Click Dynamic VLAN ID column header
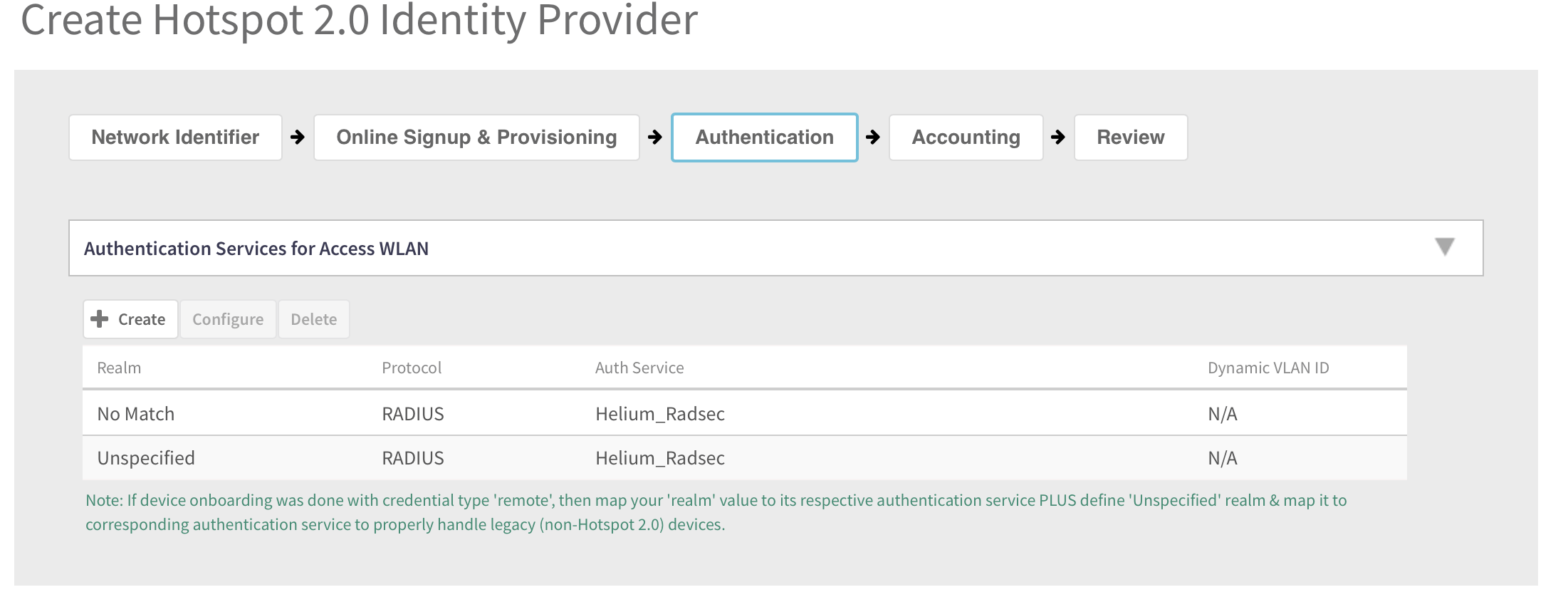 coord(1268,368)
